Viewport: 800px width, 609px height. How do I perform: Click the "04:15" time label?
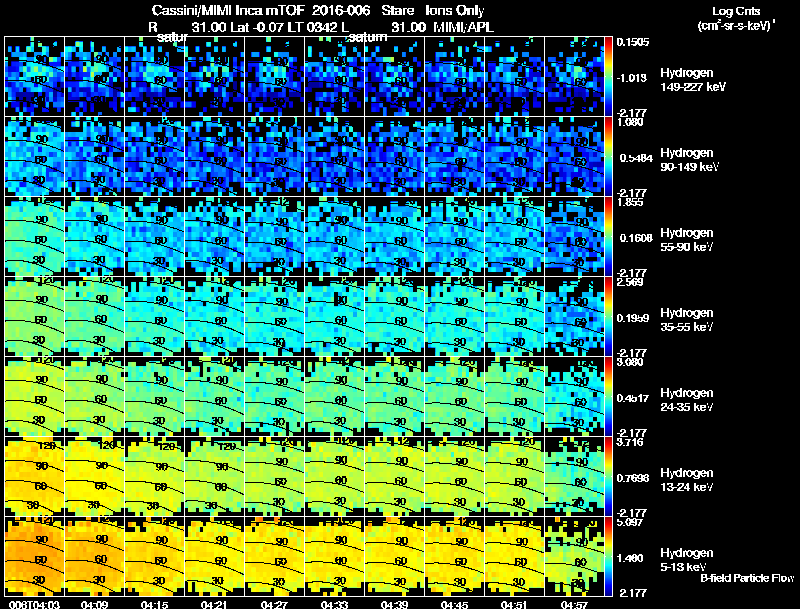[x=155, y=604]
